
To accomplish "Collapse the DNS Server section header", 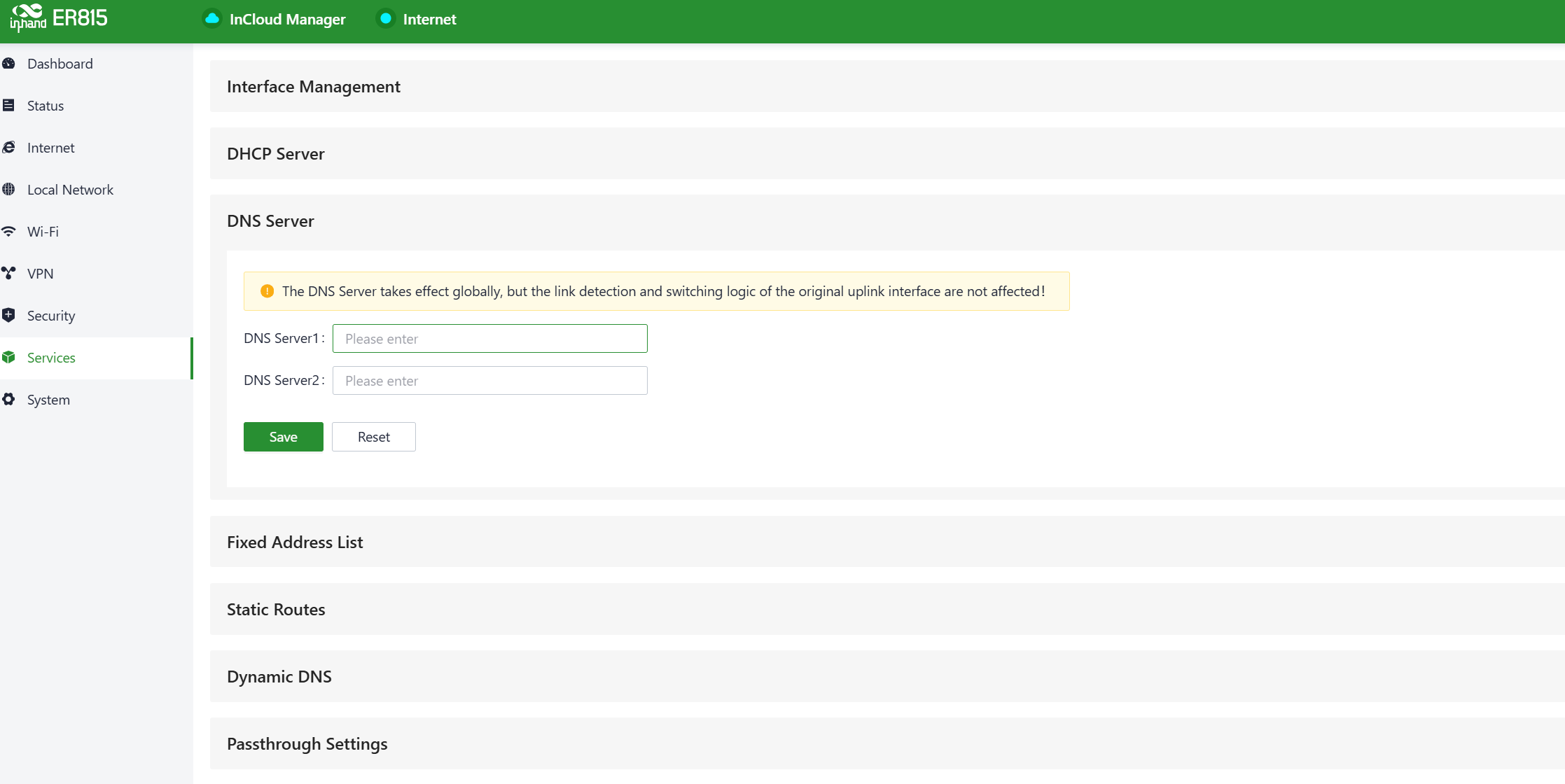I will pyautogui.click(x=270, y=221).
